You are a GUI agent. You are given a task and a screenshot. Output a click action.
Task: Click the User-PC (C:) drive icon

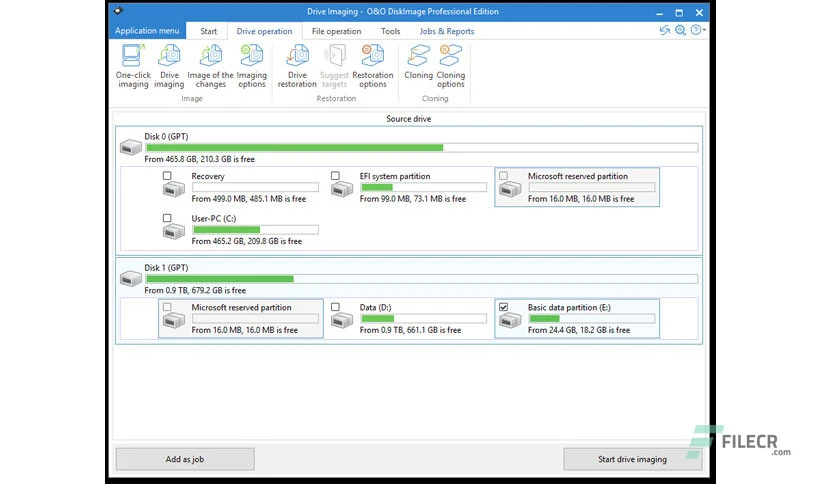(x=173, y=231)
